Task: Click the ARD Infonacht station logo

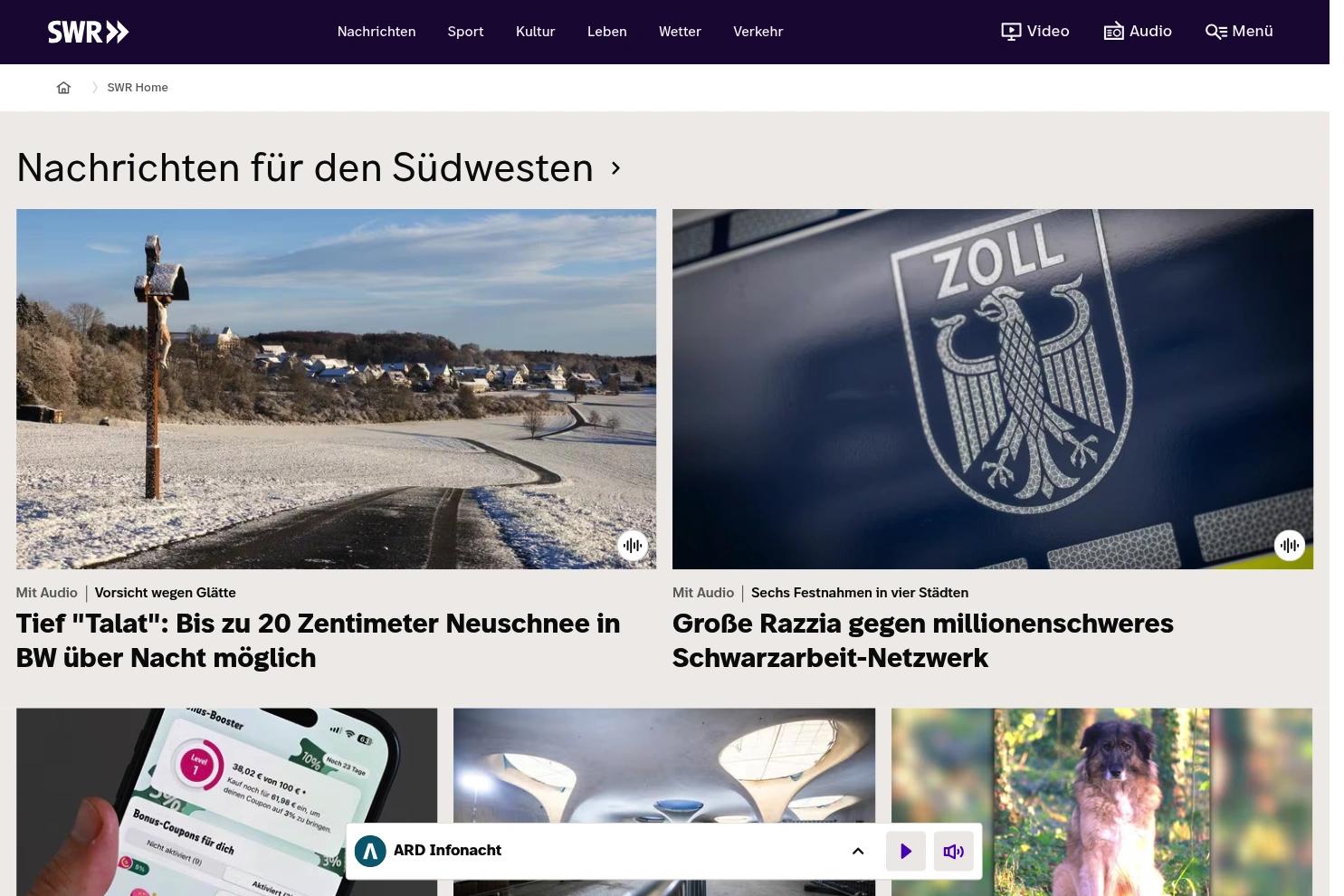Action: (370, 851)
